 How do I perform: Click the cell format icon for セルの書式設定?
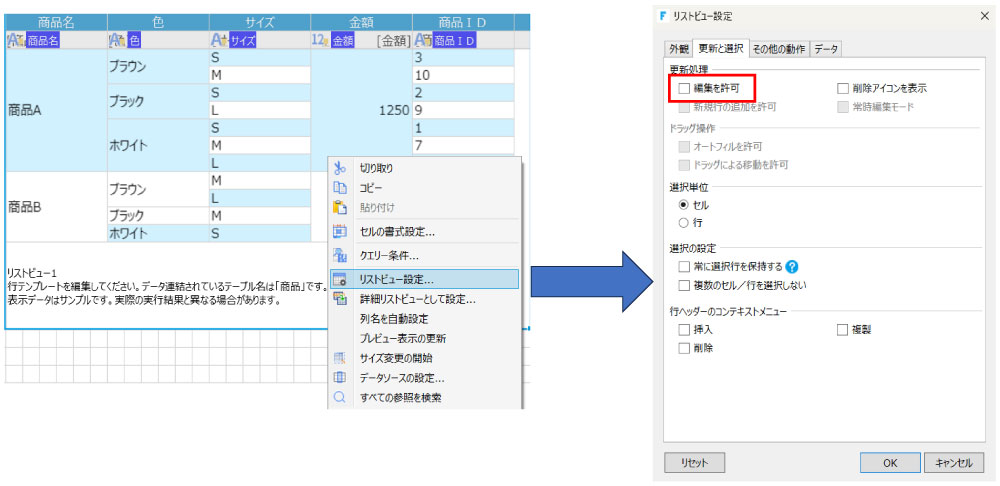coord(339,232)
